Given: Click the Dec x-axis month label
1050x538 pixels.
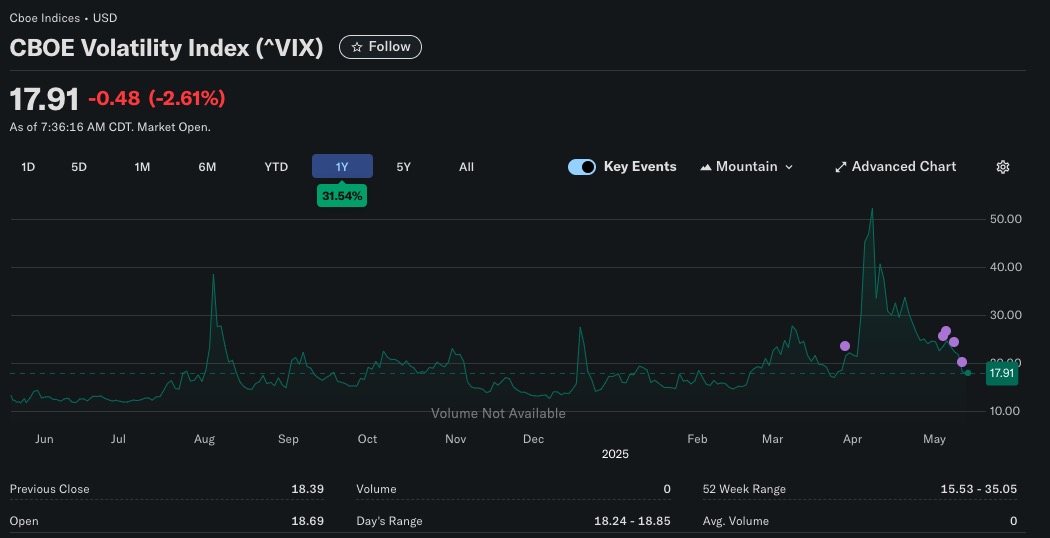Looking at the screenshot, I should point(534,440).
